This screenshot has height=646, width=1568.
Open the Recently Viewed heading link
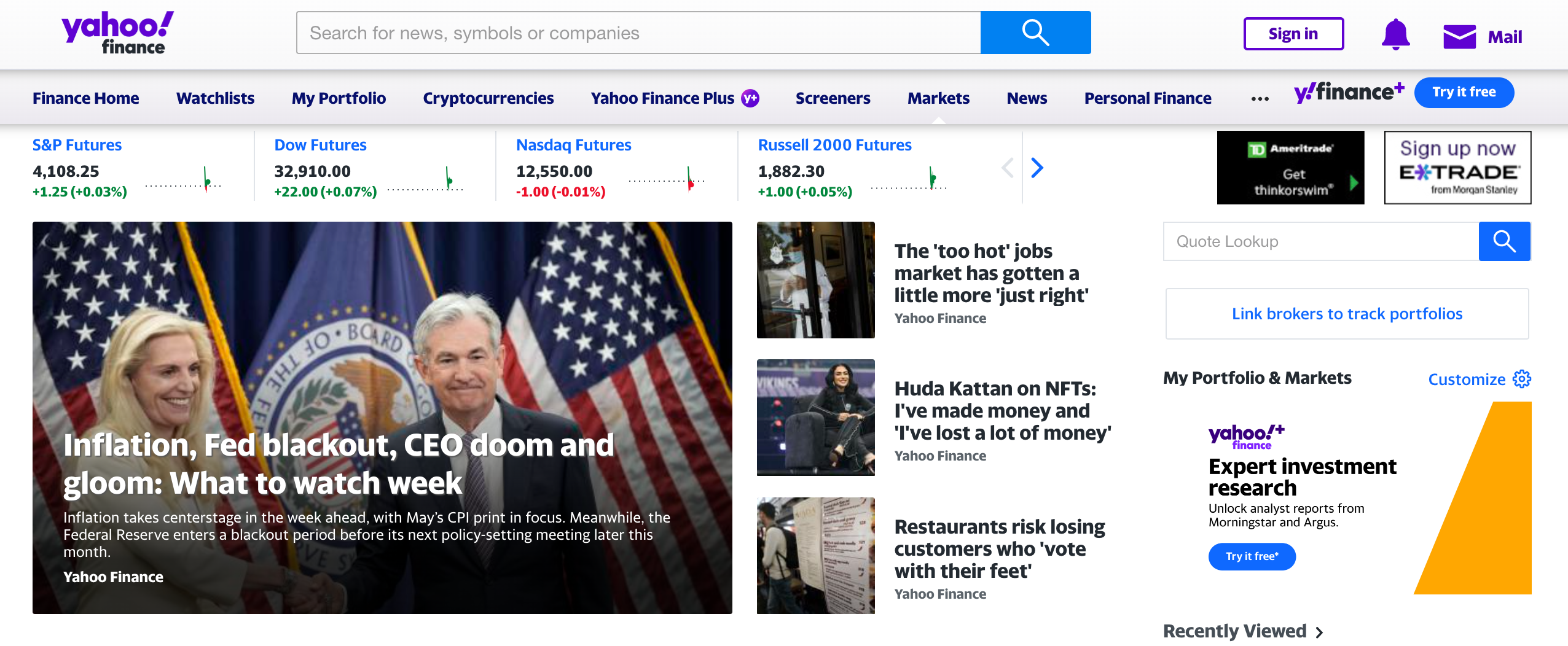tap(1234, 631)
